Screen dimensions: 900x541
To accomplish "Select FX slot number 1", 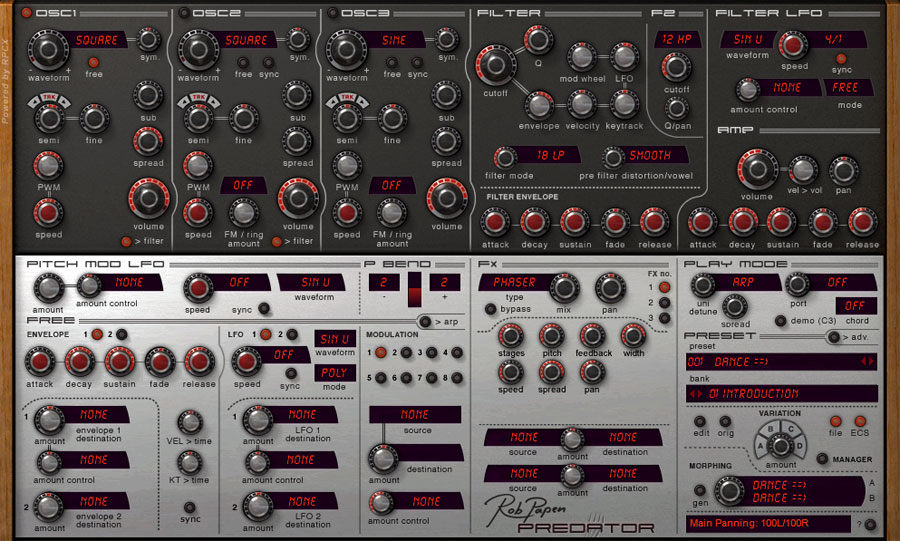I will coord(665,287).
